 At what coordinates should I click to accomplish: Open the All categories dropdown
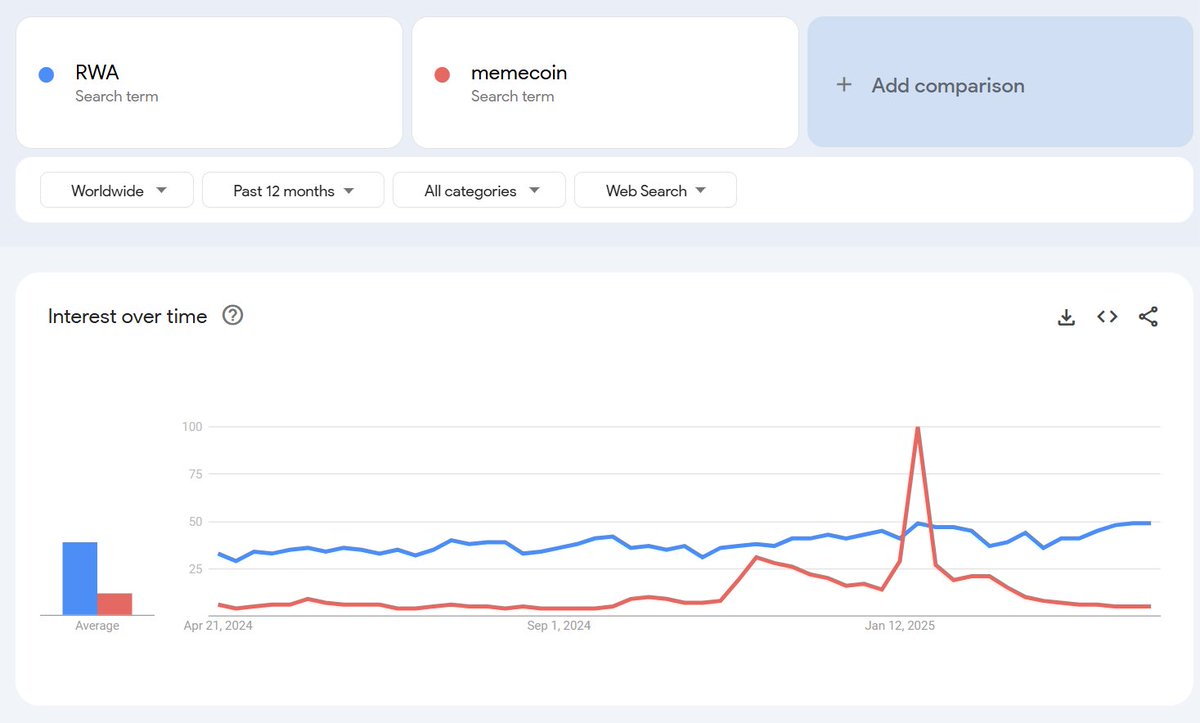479,190
